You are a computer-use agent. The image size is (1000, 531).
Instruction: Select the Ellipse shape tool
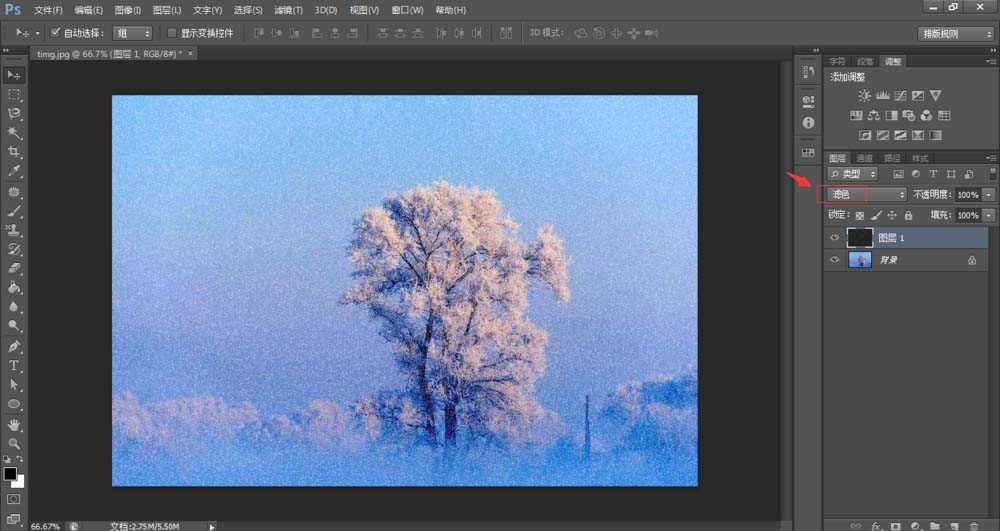click(x=13, y=404)
